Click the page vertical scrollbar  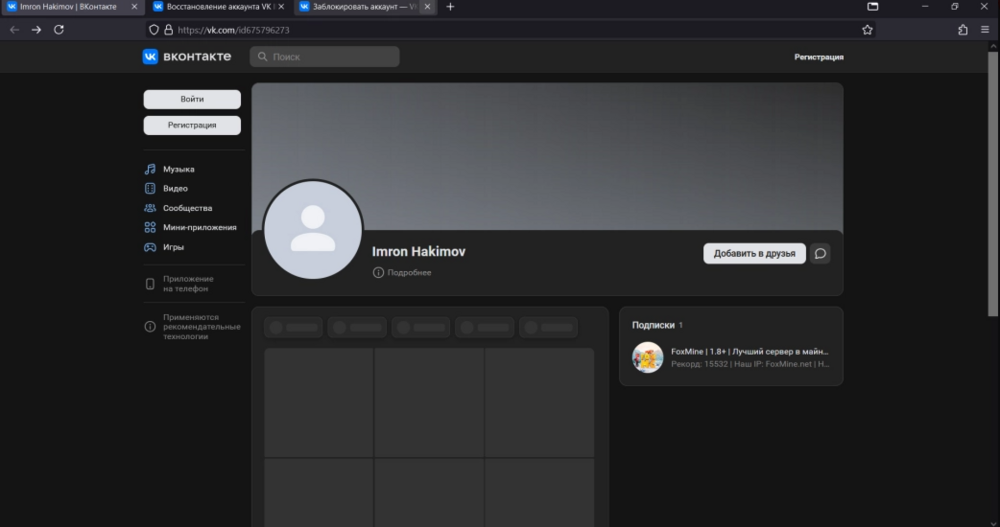(x=993, y=184)
